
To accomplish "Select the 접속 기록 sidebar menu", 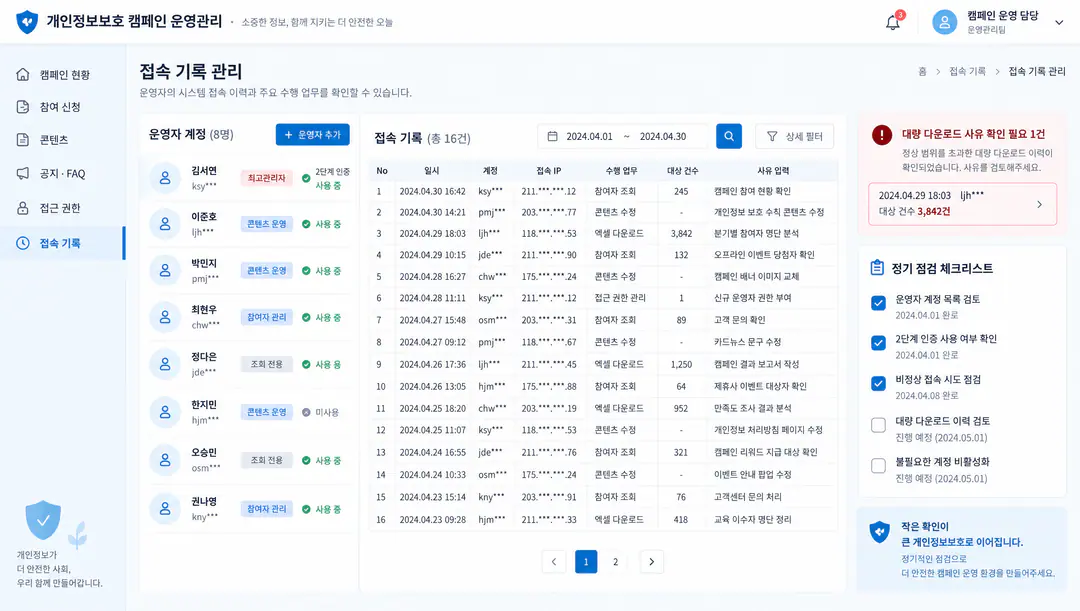I will [x=63, y=243].
